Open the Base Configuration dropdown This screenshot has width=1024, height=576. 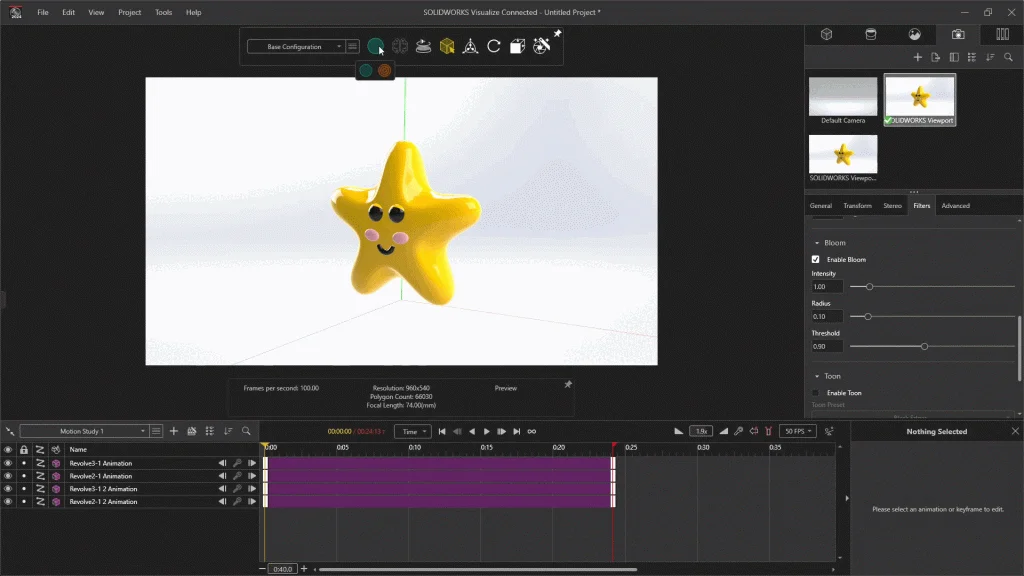tap(295, 47)
